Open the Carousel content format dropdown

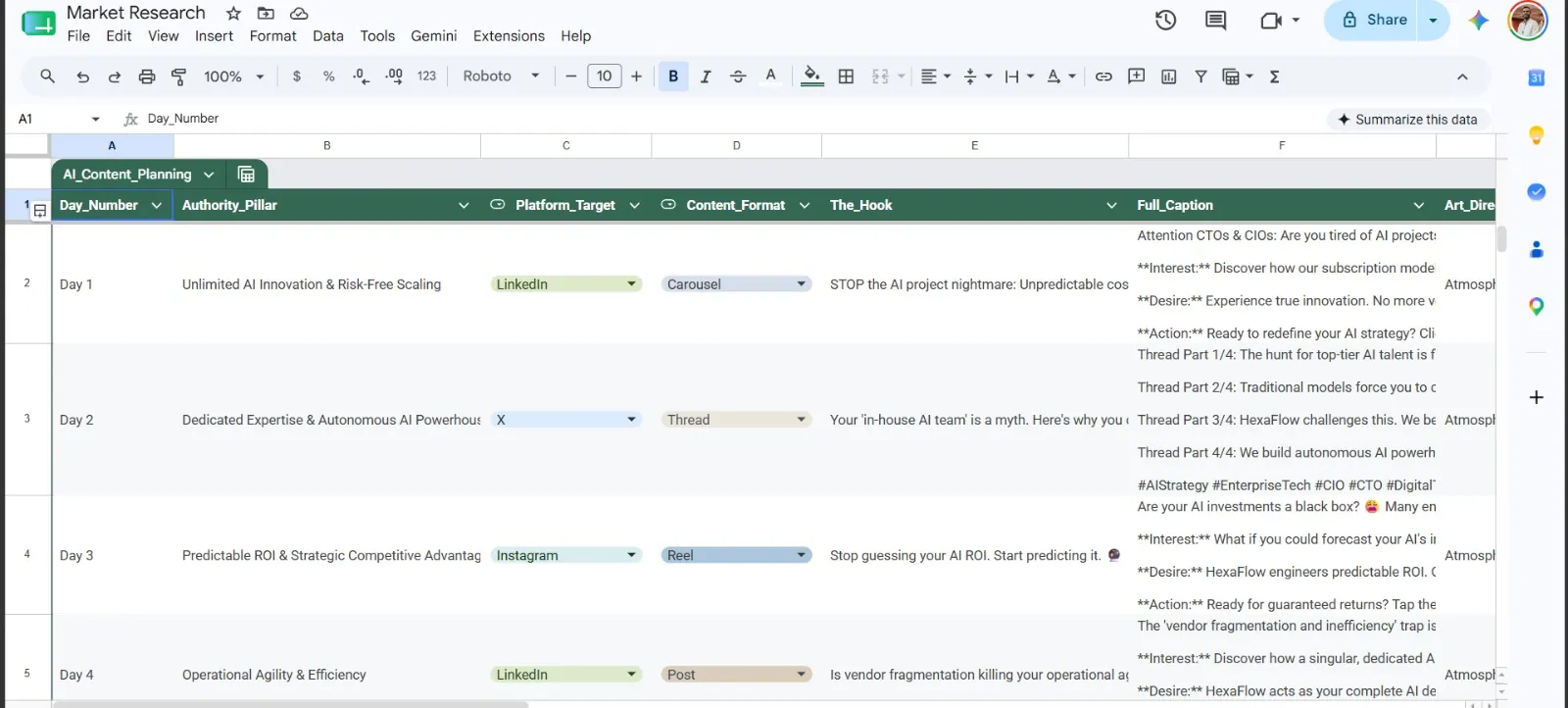(802, 284)
